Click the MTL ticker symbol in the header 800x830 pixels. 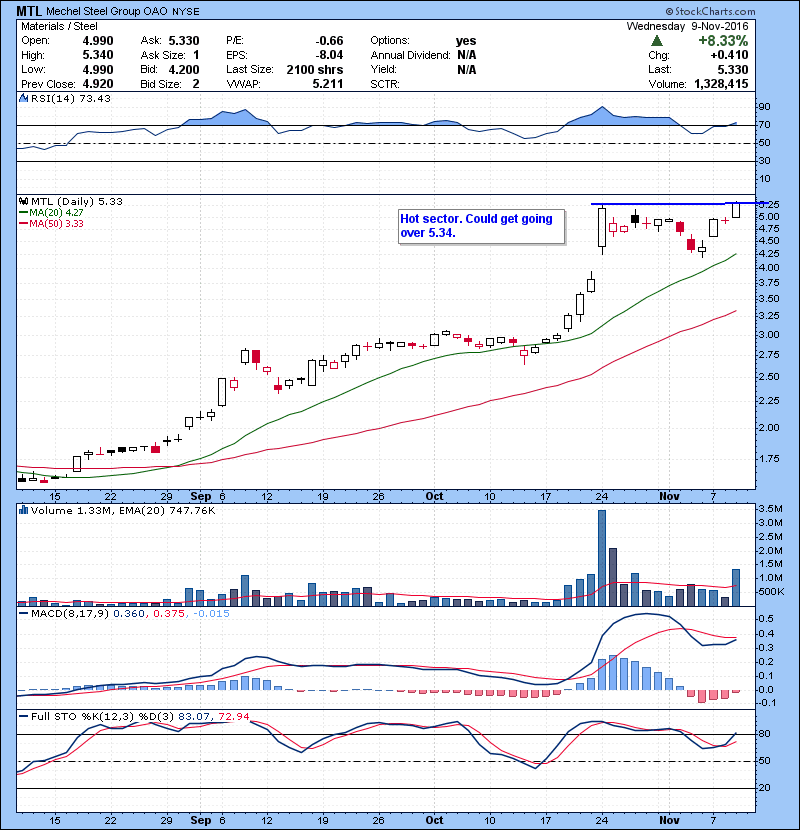tap(29, 11)
